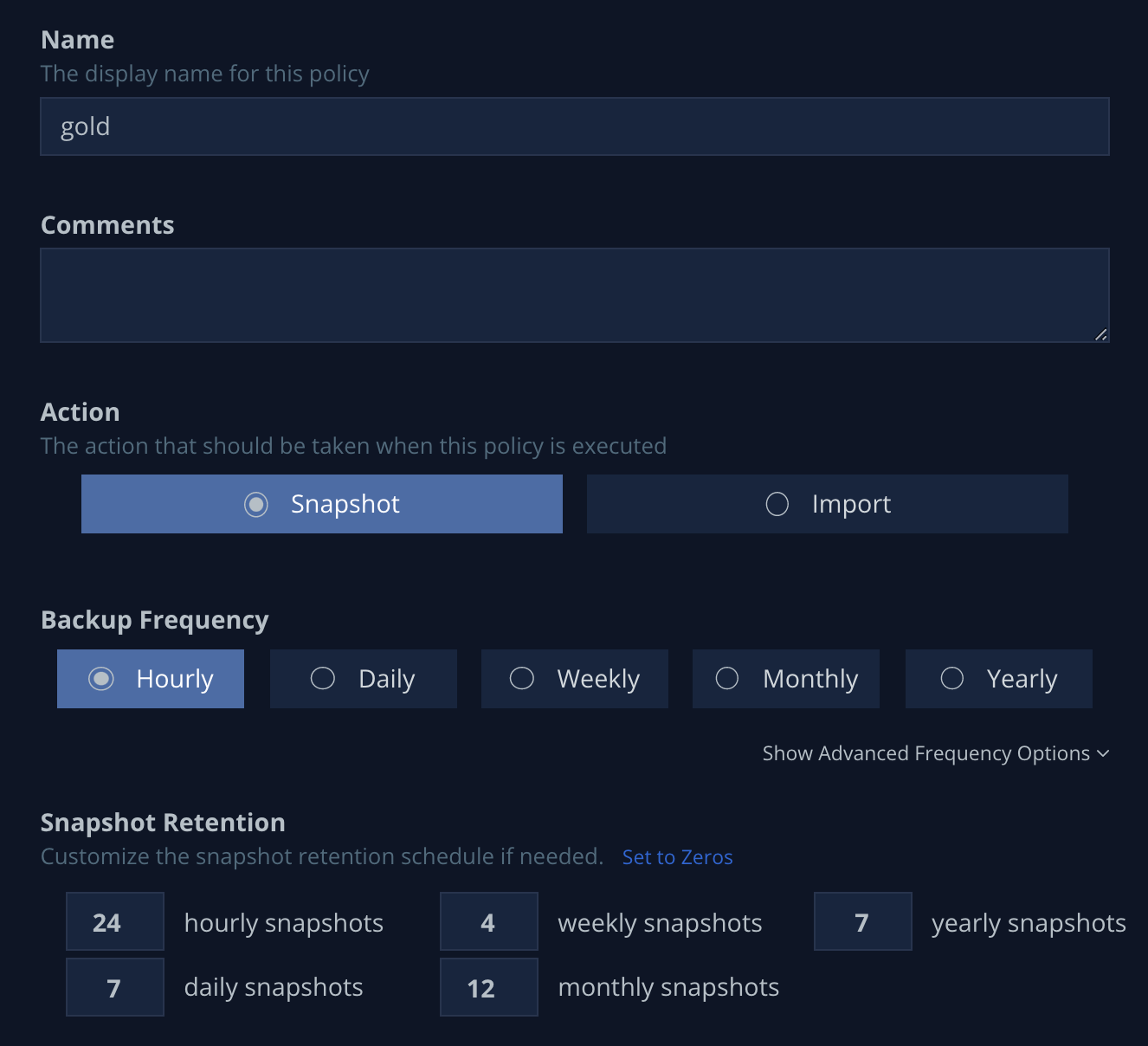Click the action description text under Action

click(x=353, y=446)
